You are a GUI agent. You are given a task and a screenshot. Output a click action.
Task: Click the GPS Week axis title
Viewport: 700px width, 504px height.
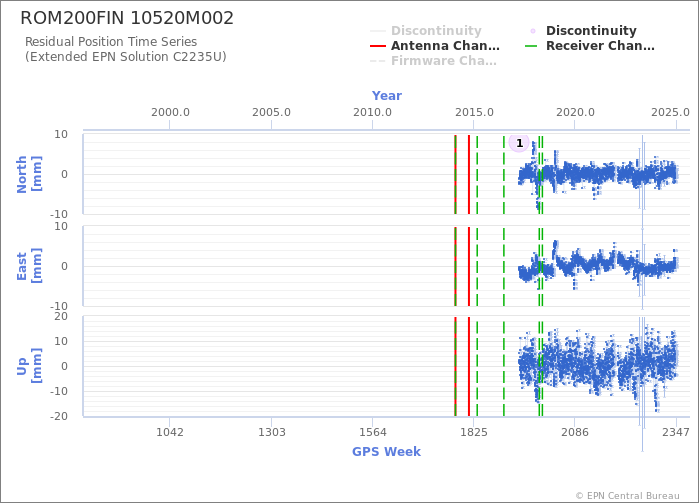[386, 451]
